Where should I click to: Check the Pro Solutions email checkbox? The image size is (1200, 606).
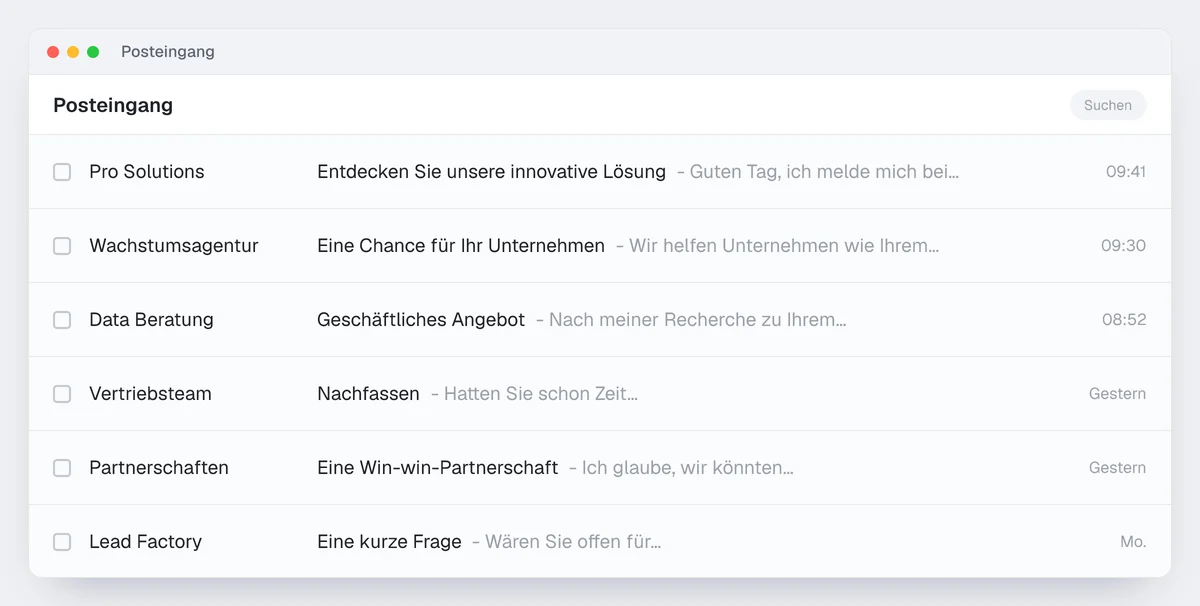tap(62, 172)
